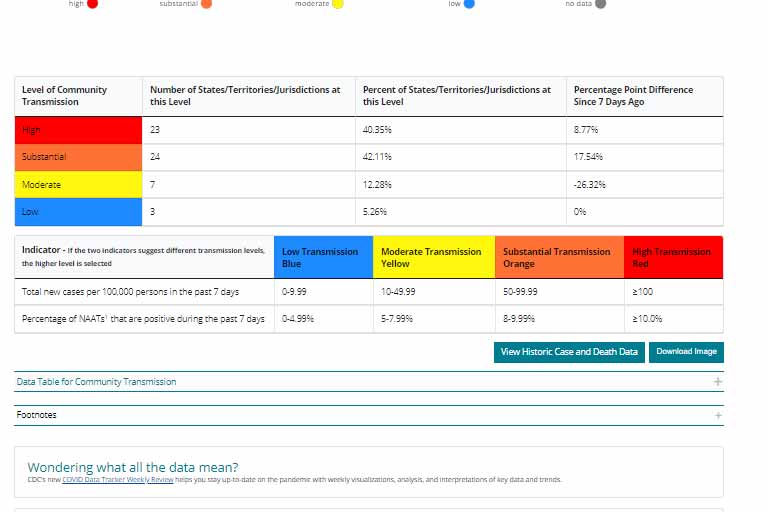Screen dimensions: 768x512
Task: Click Percentage Point Difference Since 7 Days Ago header
Action: coord(645,96)
